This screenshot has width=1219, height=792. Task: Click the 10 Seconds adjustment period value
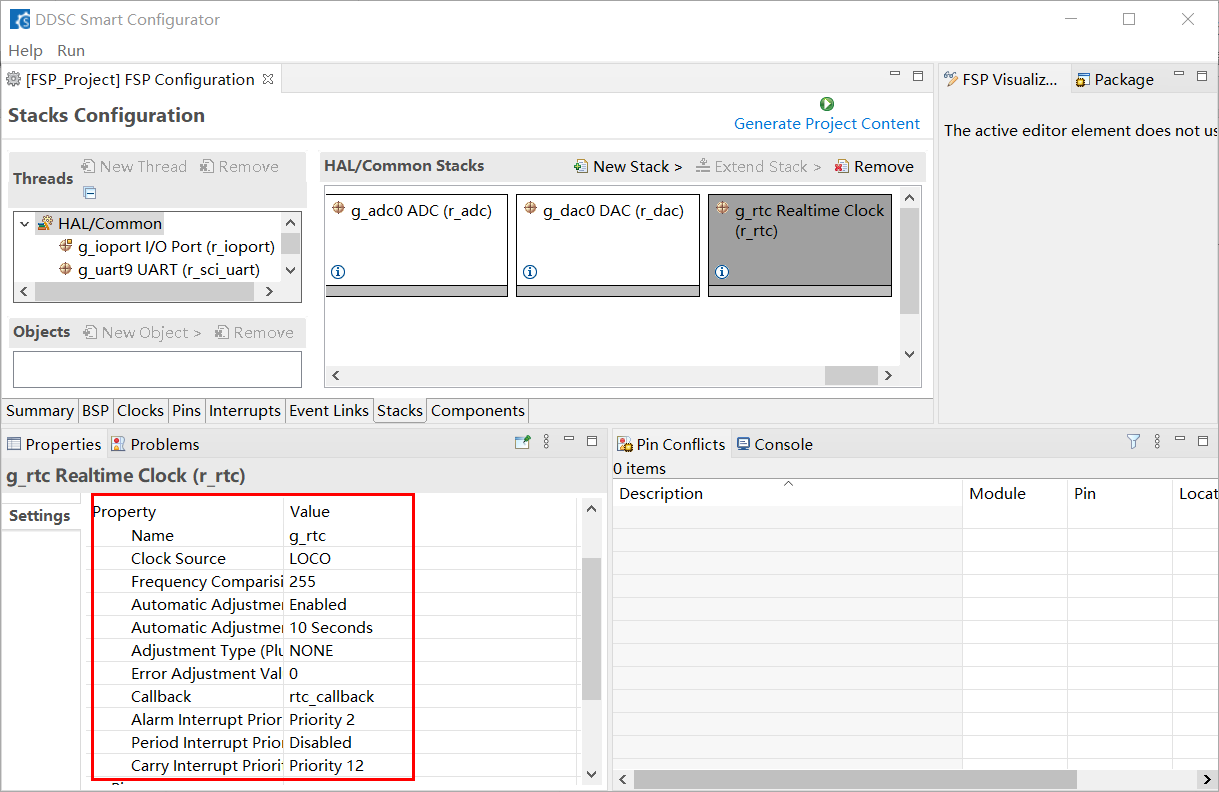click(x=331, y=627)
